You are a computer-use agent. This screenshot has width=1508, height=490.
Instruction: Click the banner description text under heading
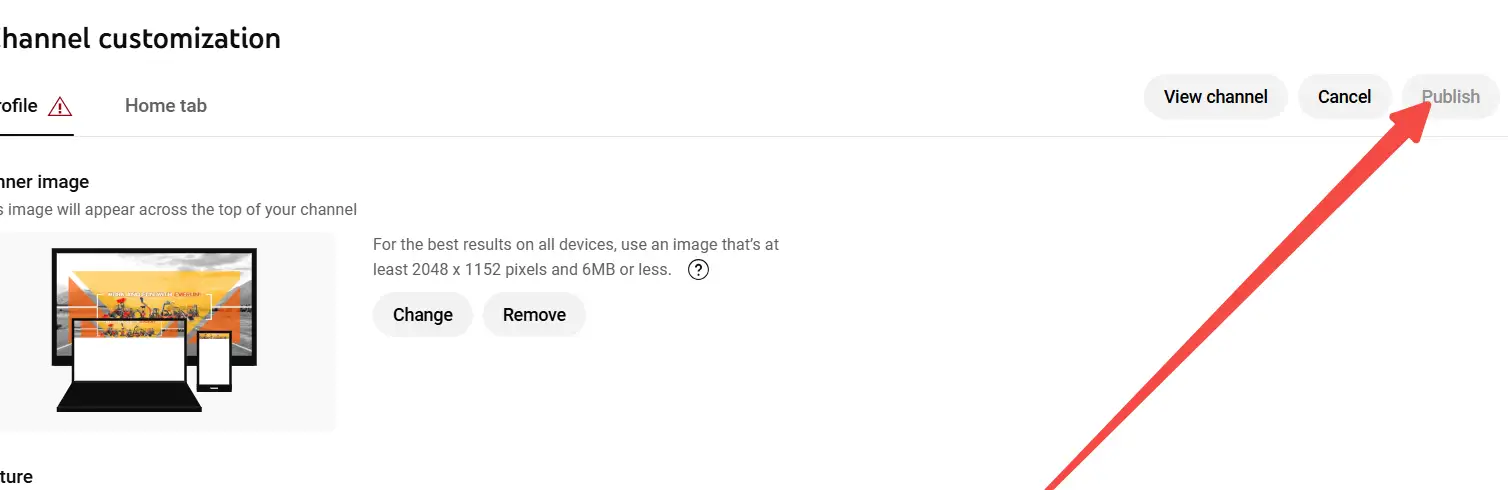click(178, 210)
